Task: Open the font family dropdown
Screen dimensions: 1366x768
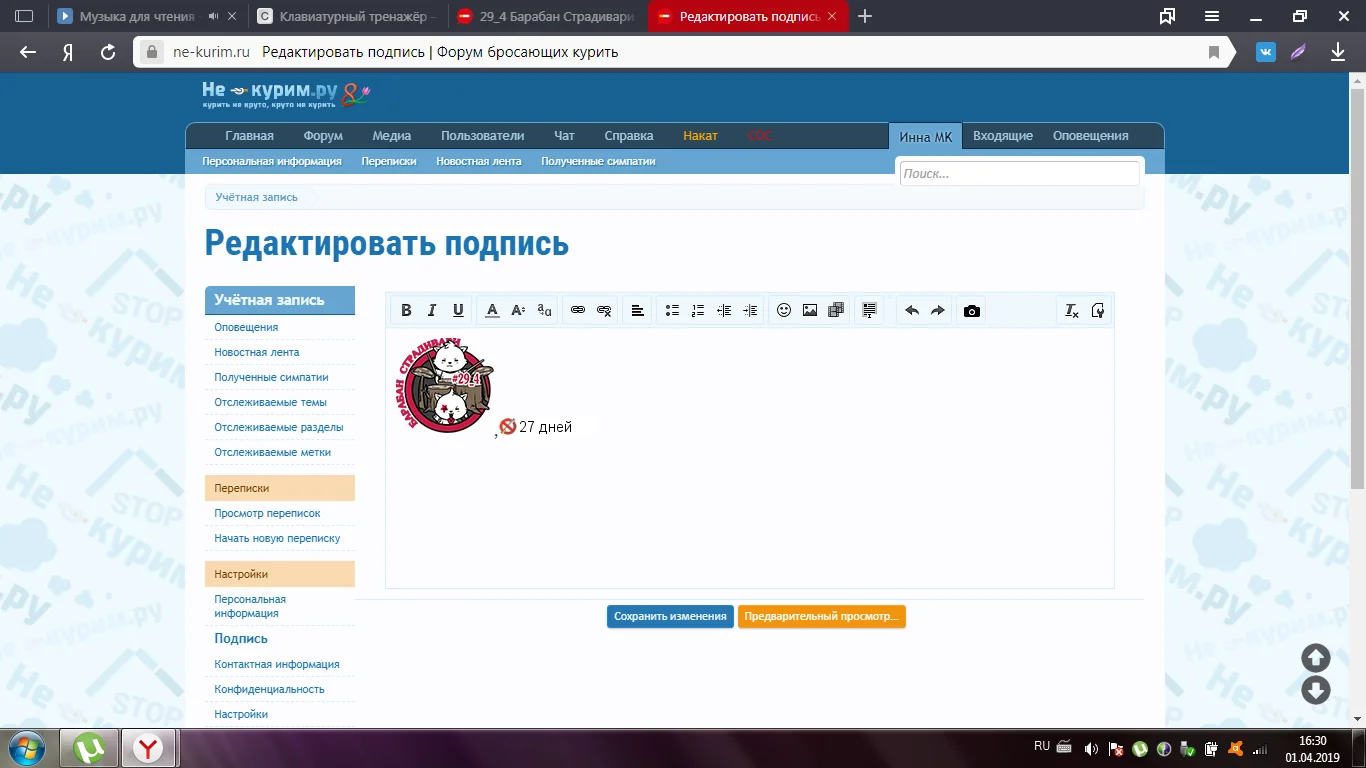Action: pos(544,311)
